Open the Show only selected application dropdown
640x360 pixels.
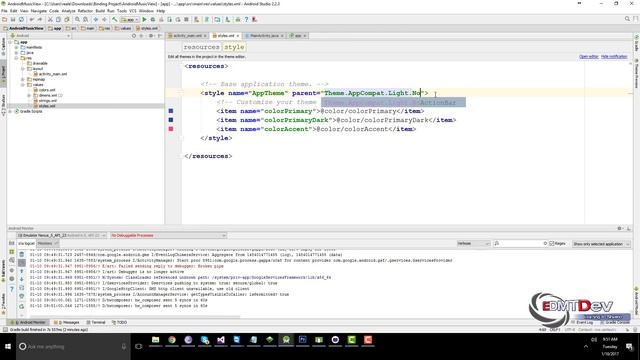coord(601,244)
